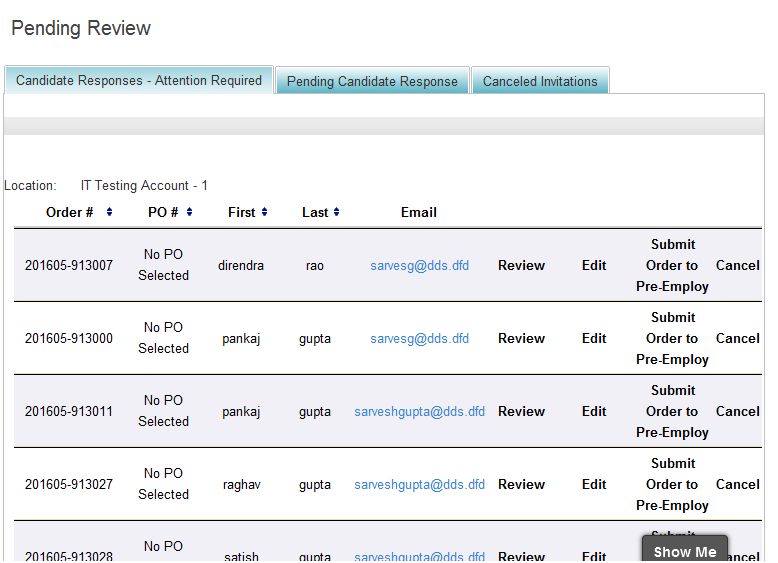Screen dimensions: 778x563
Task: Click Order # column header text
Action: 69,212
